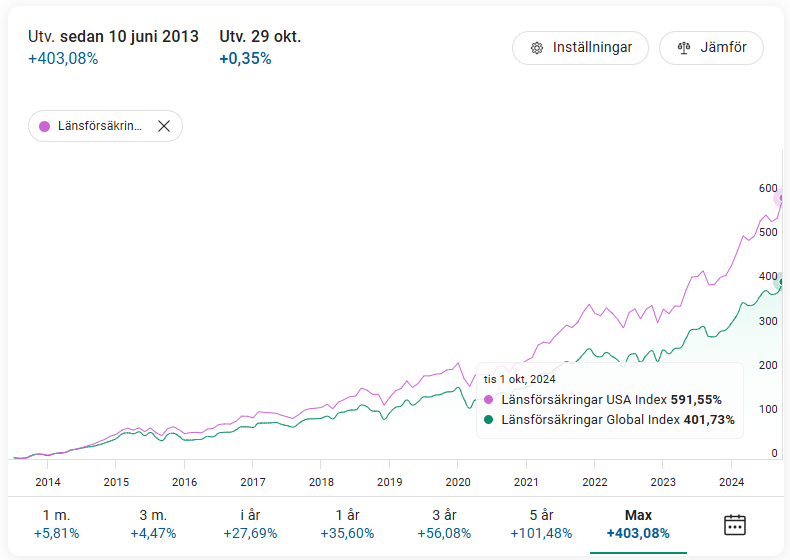Click the green end marker on the chart
The image size is (790, 560).
coord(783,284)
